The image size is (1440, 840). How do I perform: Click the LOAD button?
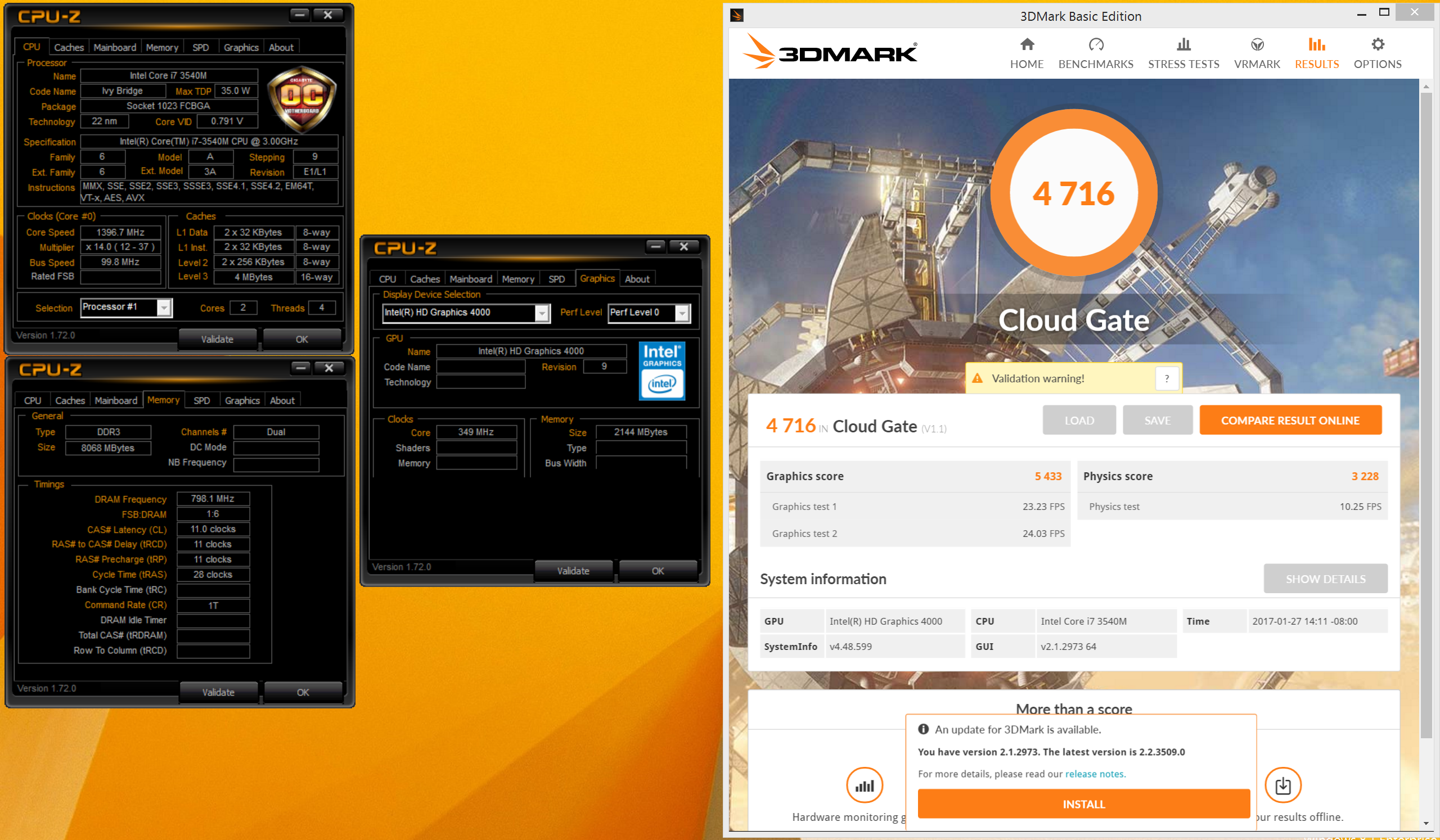pos(1079,421)
